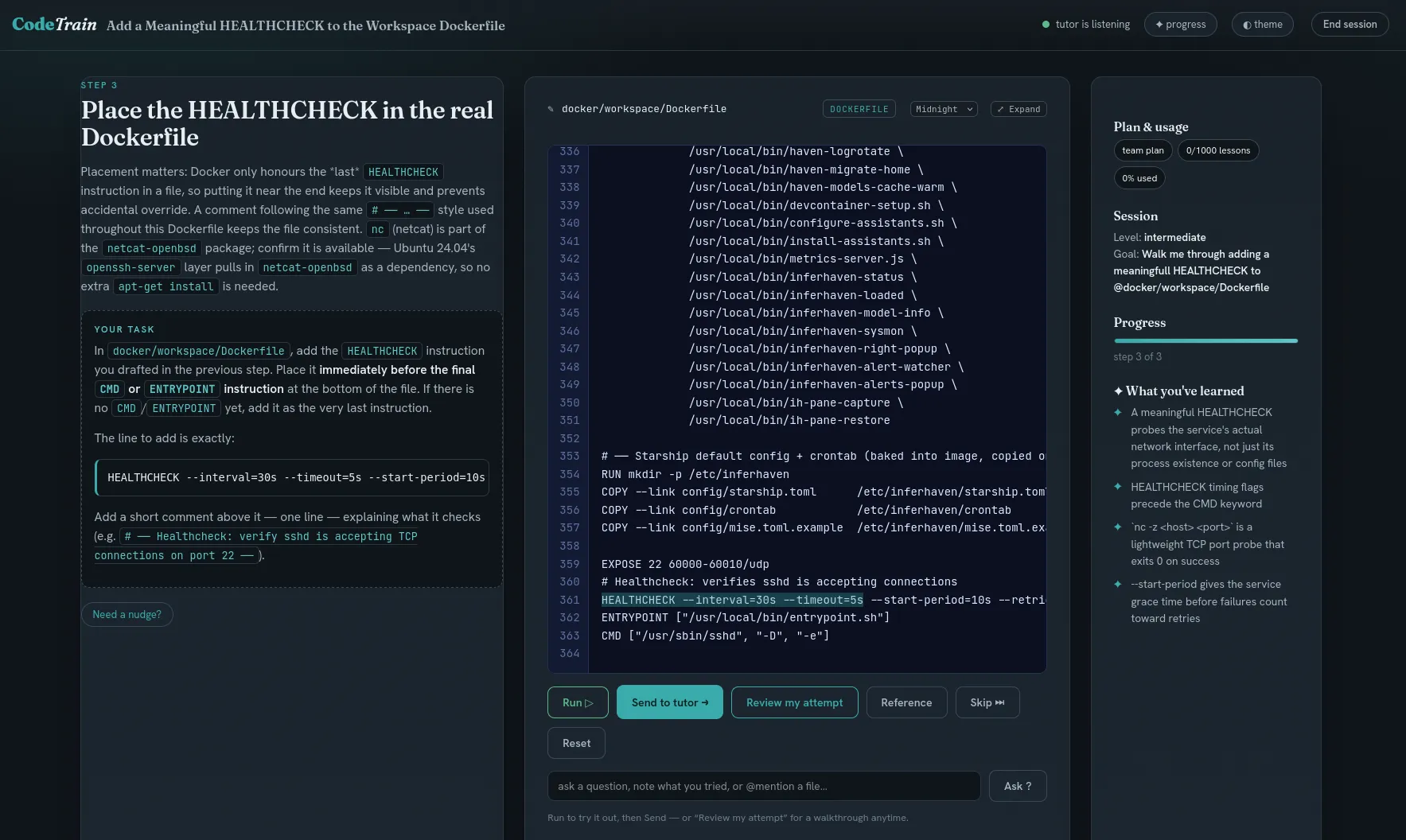Click the RUN mkdir -p /etc/inferhaven line
Viewport: 1406px width, 840px height.
[x=695, y=474]
